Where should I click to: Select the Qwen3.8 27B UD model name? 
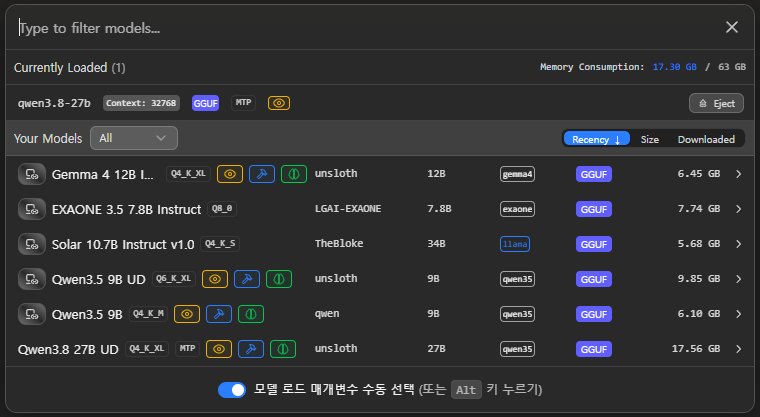[x=68, y=349]
